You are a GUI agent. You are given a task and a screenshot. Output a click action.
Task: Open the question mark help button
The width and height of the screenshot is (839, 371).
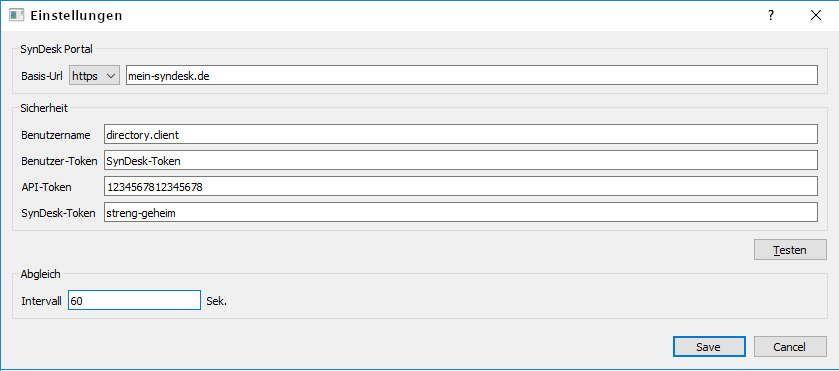(x=771, y=16)
